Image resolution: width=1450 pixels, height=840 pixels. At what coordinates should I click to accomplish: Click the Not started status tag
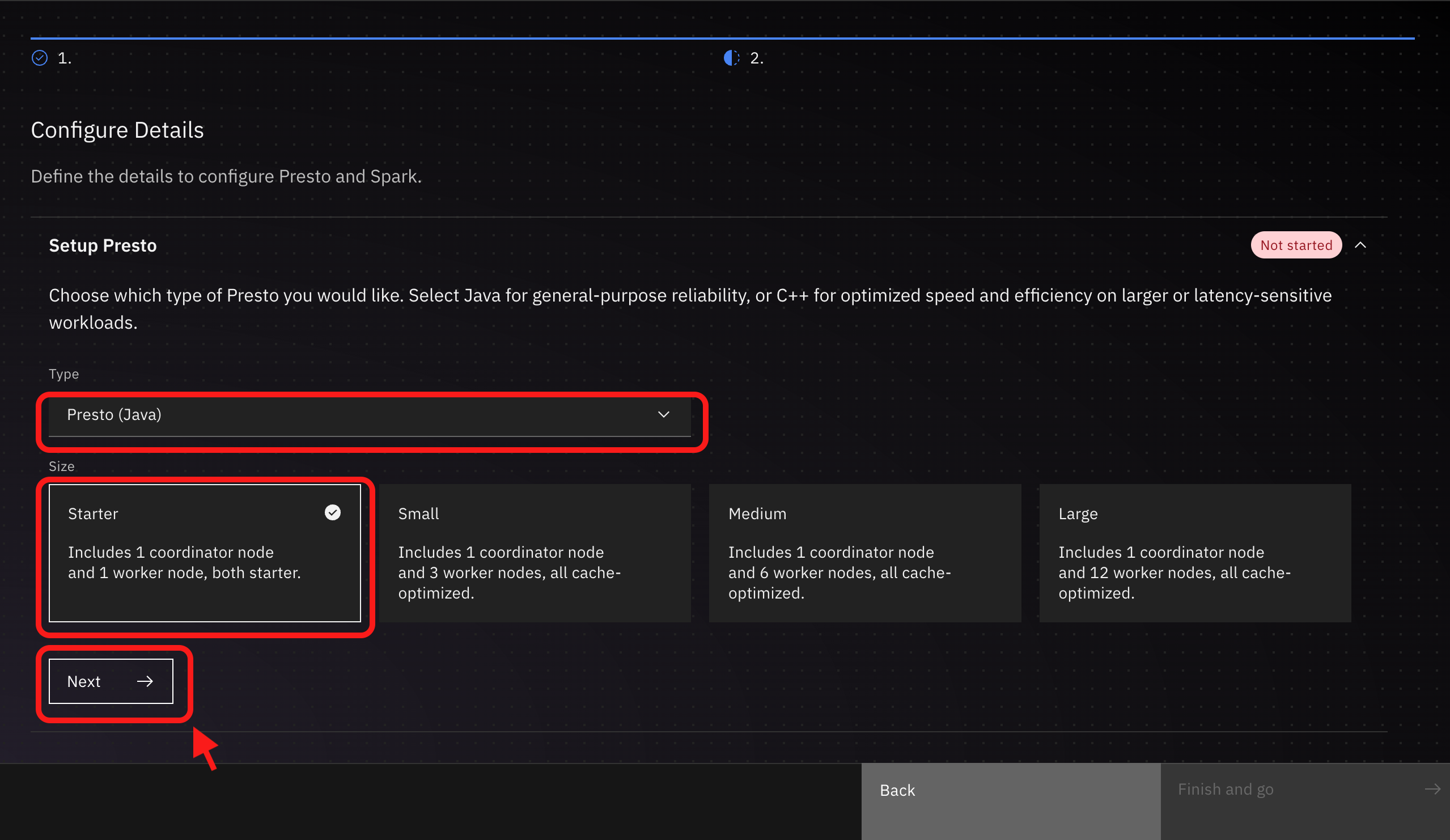tap(1296, 245)
